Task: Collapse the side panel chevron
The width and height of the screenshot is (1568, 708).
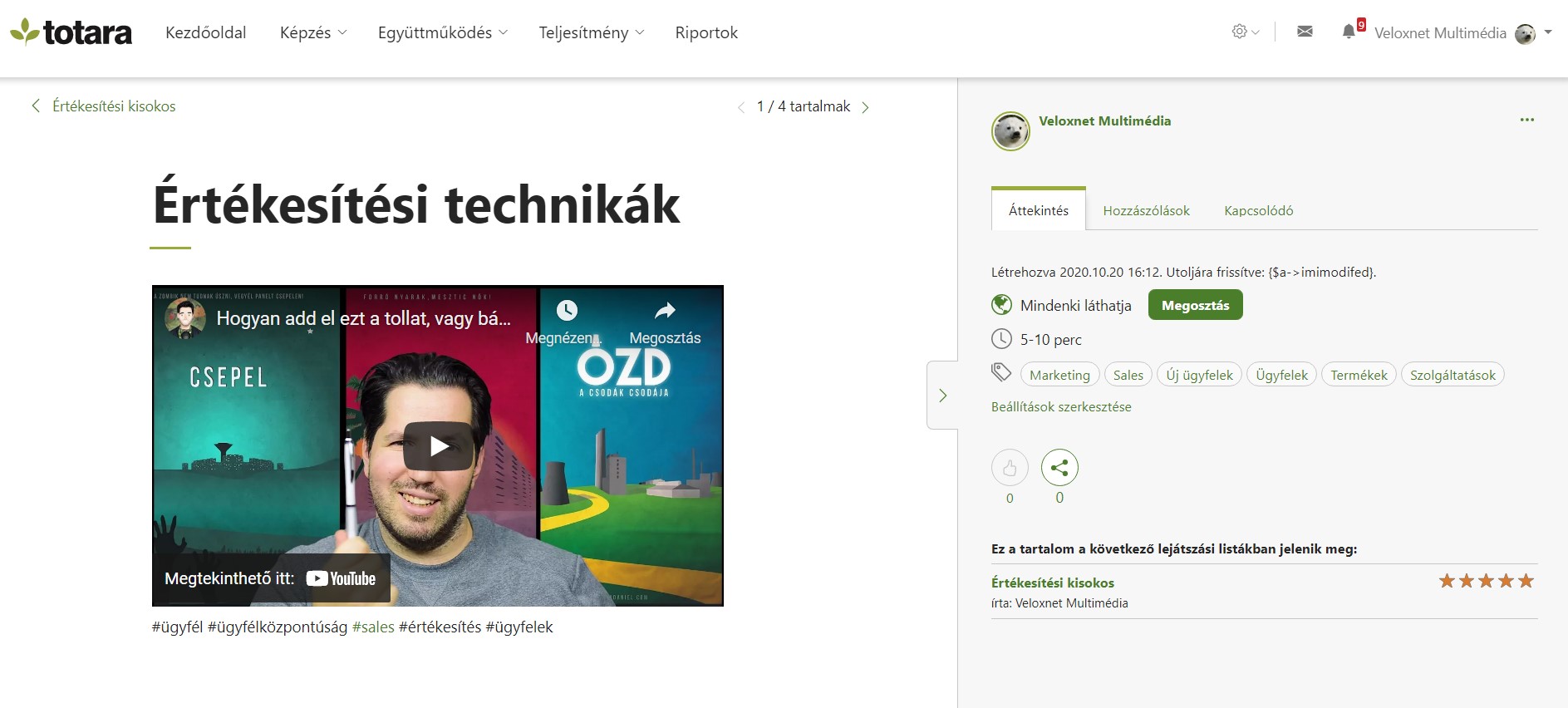Action: 942,396
